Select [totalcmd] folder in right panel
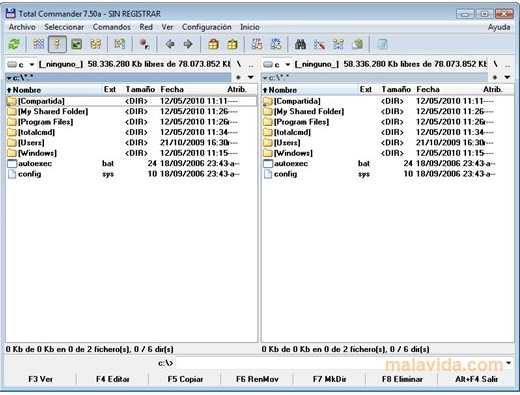 point(388,132)
